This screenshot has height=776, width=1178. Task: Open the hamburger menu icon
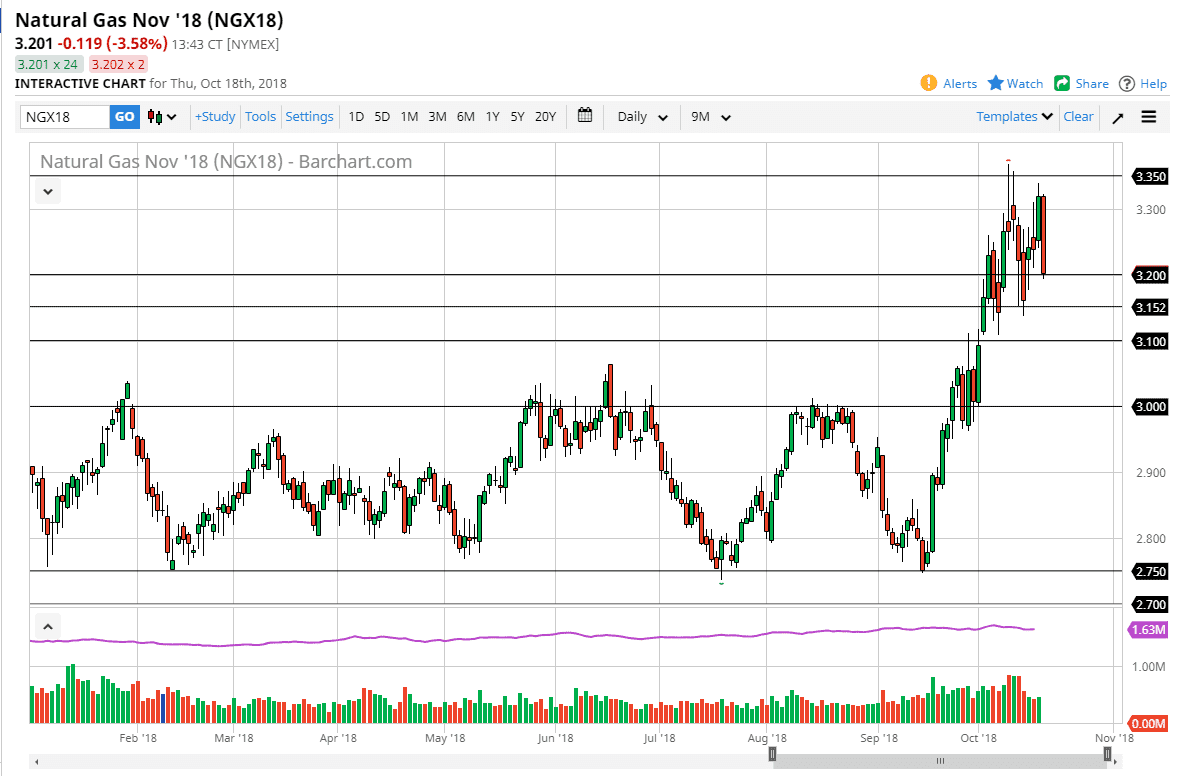click(1149, 117)
